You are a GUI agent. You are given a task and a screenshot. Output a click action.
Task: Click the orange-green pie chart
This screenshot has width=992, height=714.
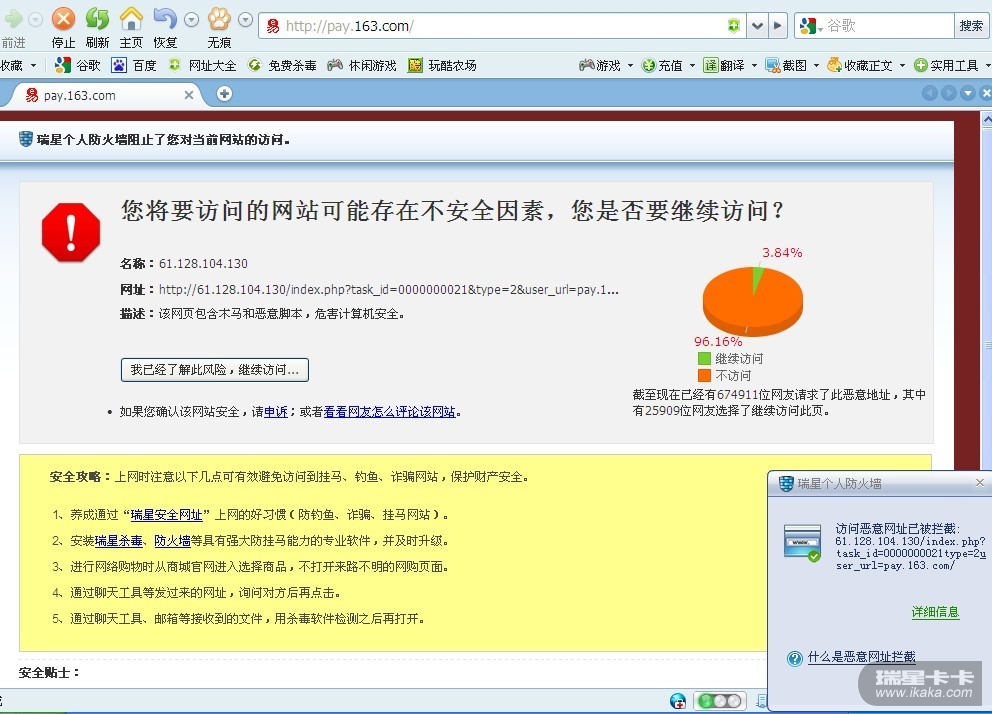[x=752, y=300]
